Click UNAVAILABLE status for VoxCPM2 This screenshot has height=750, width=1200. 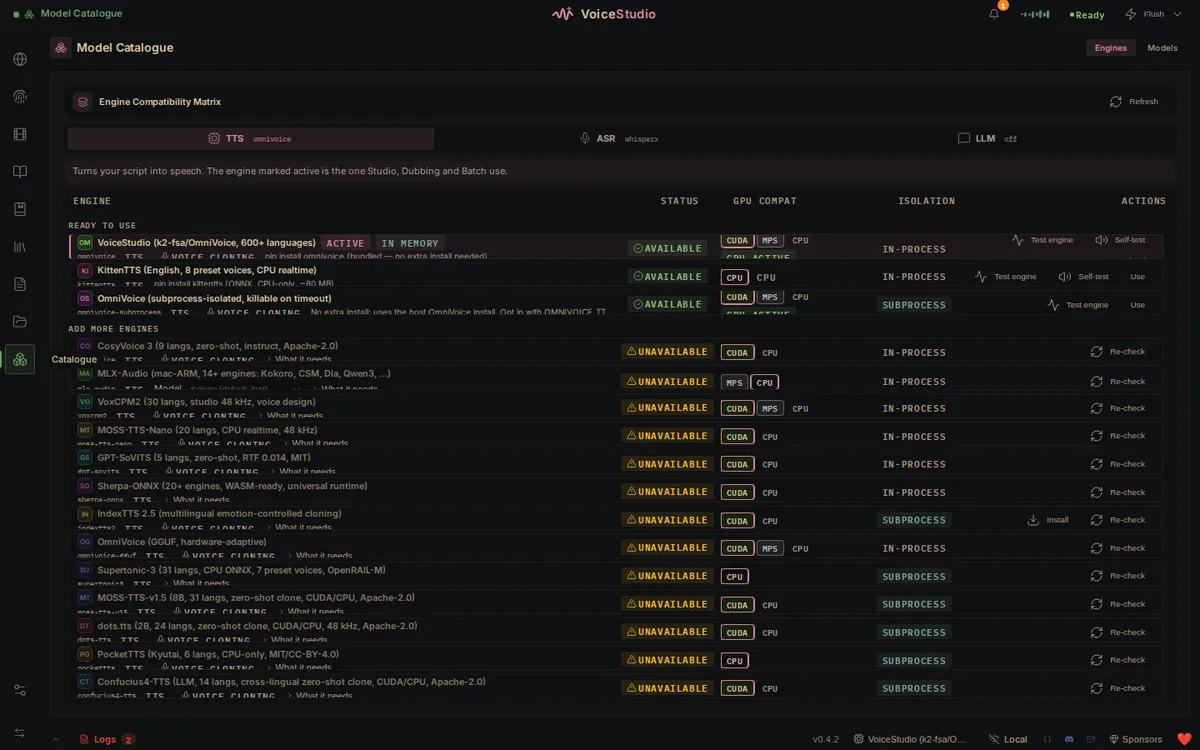click(666, 408)
